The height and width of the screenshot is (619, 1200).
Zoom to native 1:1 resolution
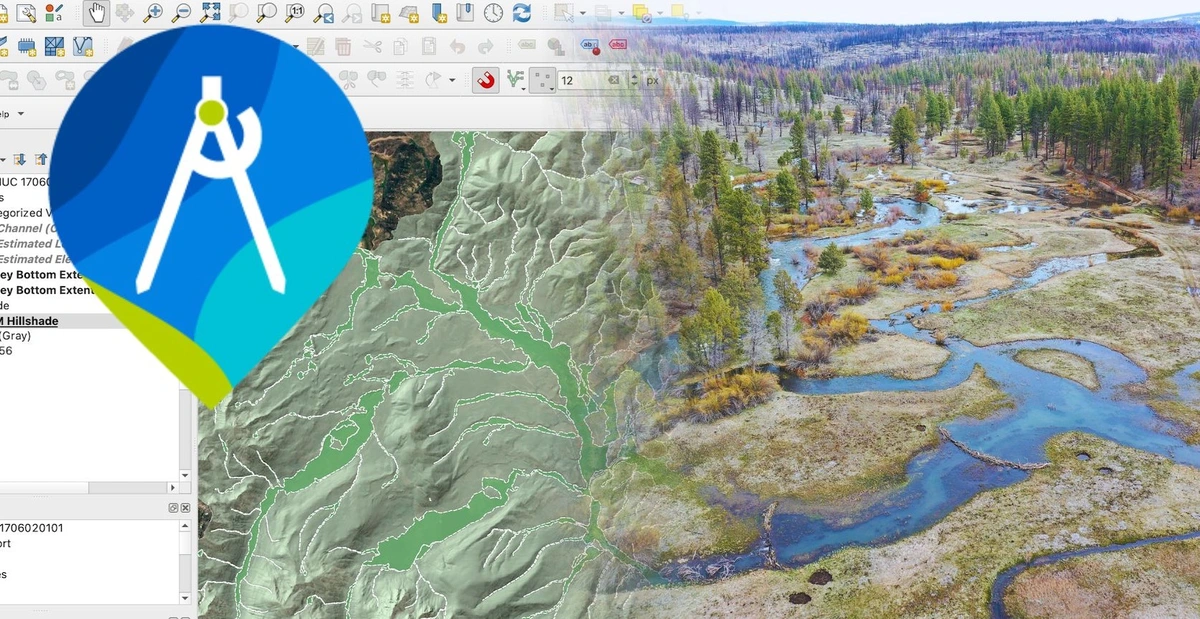coord(295,13)
